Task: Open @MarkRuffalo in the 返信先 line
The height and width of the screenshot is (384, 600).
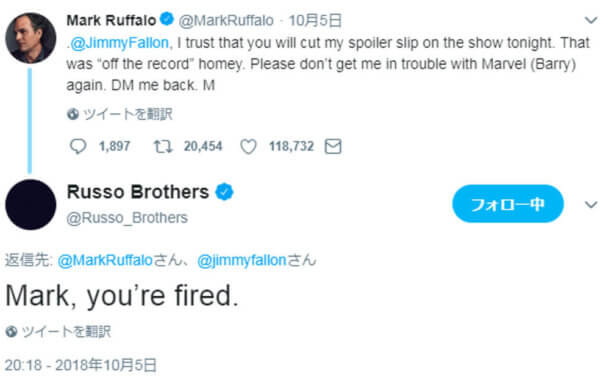Action: tap(105, 260)
